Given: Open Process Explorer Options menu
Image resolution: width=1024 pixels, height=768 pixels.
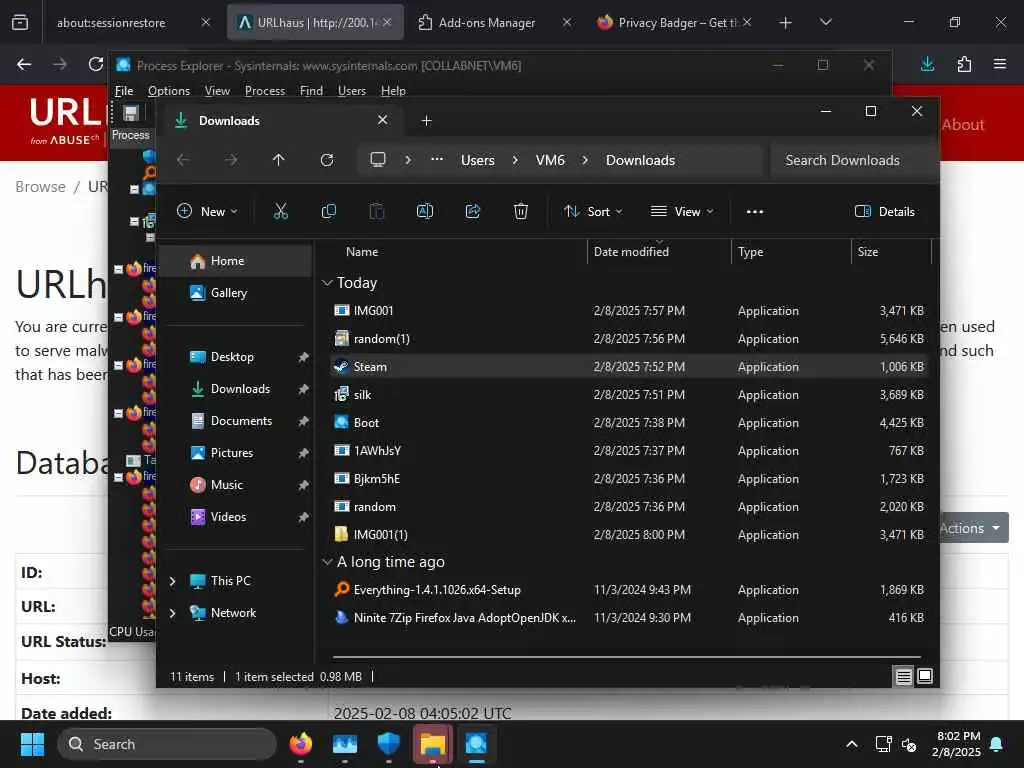Looking at the screenshot, I should tap(168, 91).
